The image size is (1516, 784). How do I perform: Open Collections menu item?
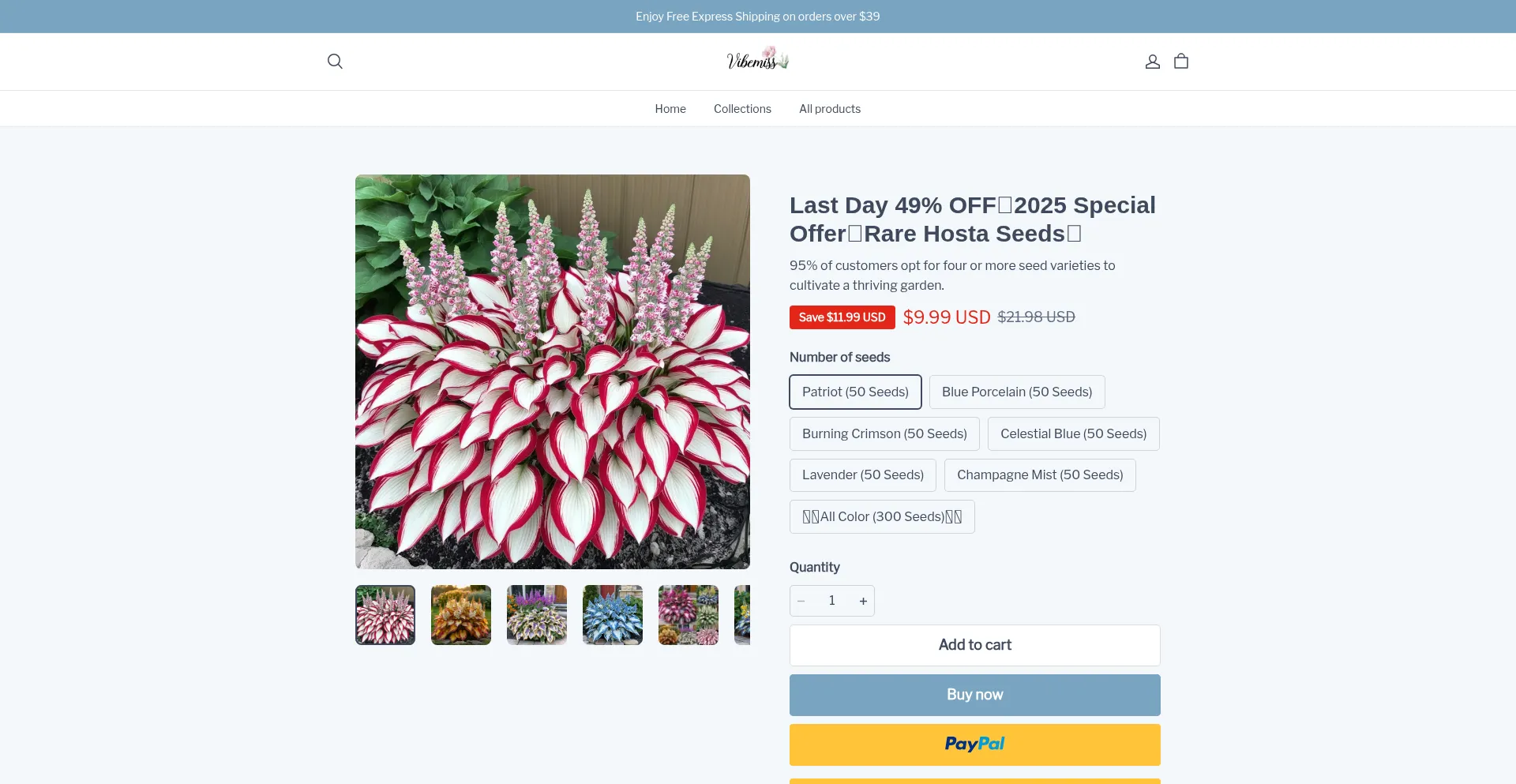742,109
